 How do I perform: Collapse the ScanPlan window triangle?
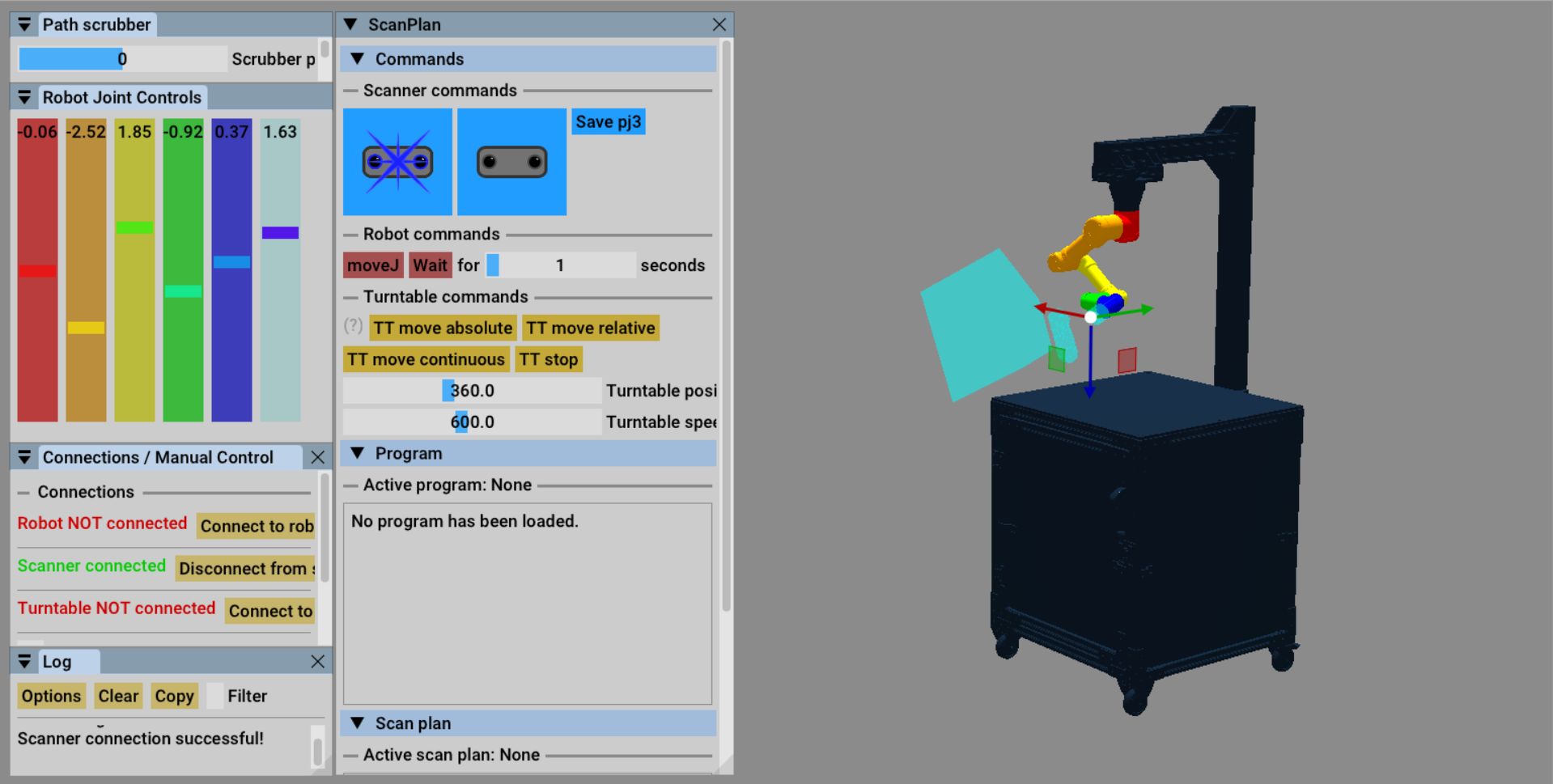coord(350,24)
